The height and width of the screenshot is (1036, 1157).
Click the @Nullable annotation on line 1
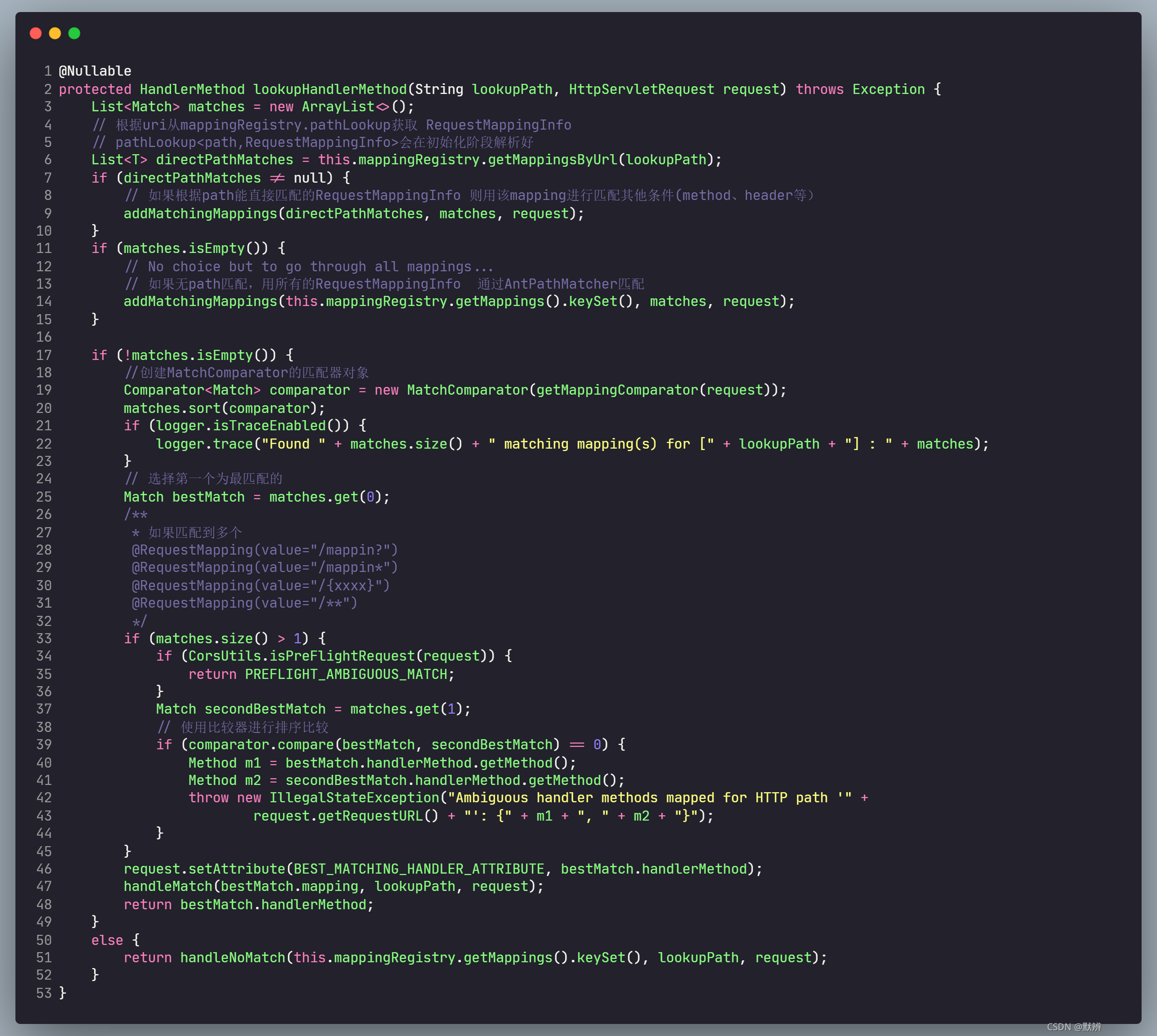pyautogui.click(x=95, y=71)
